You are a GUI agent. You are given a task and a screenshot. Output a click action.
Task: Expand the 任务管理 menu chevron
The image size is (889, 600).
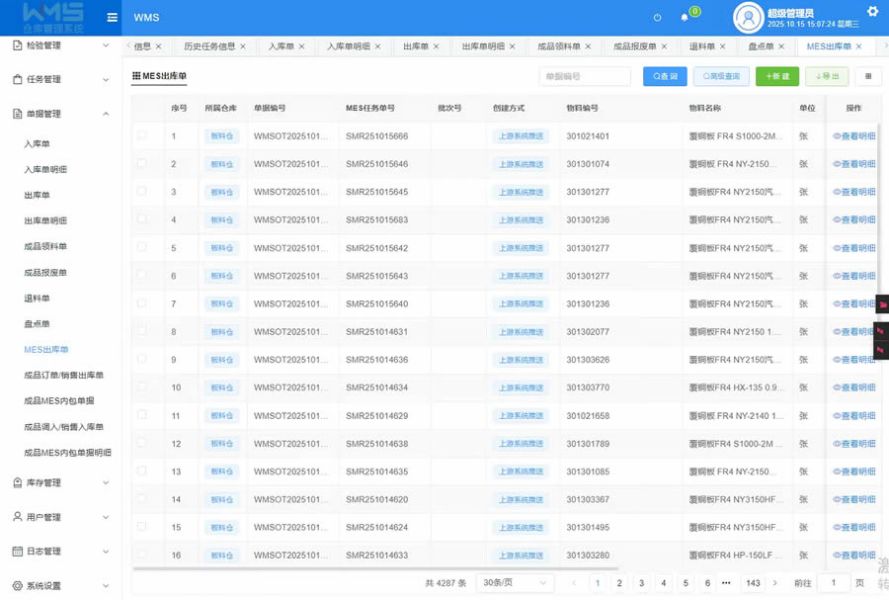pyautogui.click(x=106, y=80)
